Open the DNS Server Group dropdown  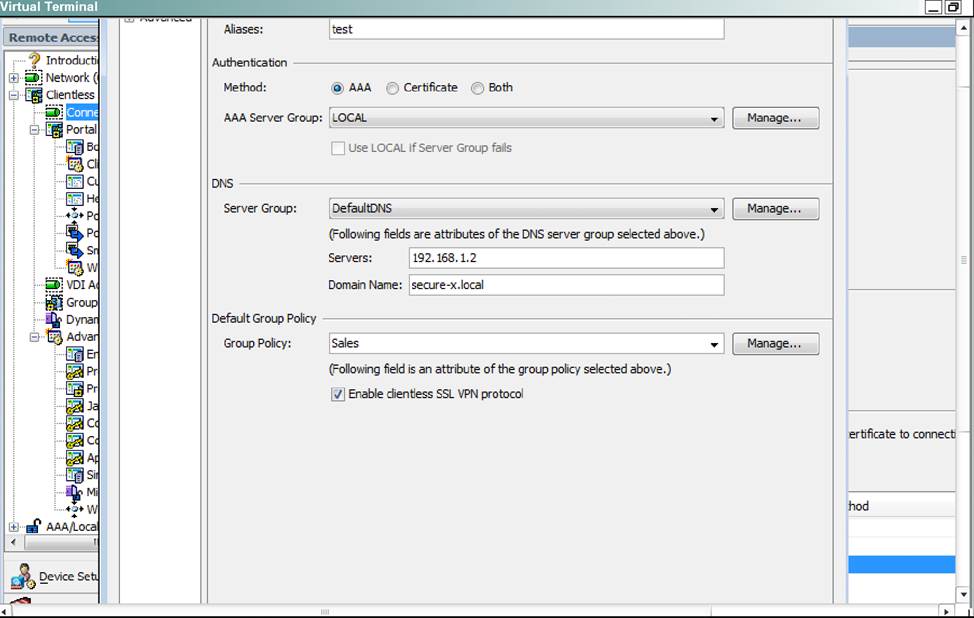pyautogui.click(x=715, y=210)
